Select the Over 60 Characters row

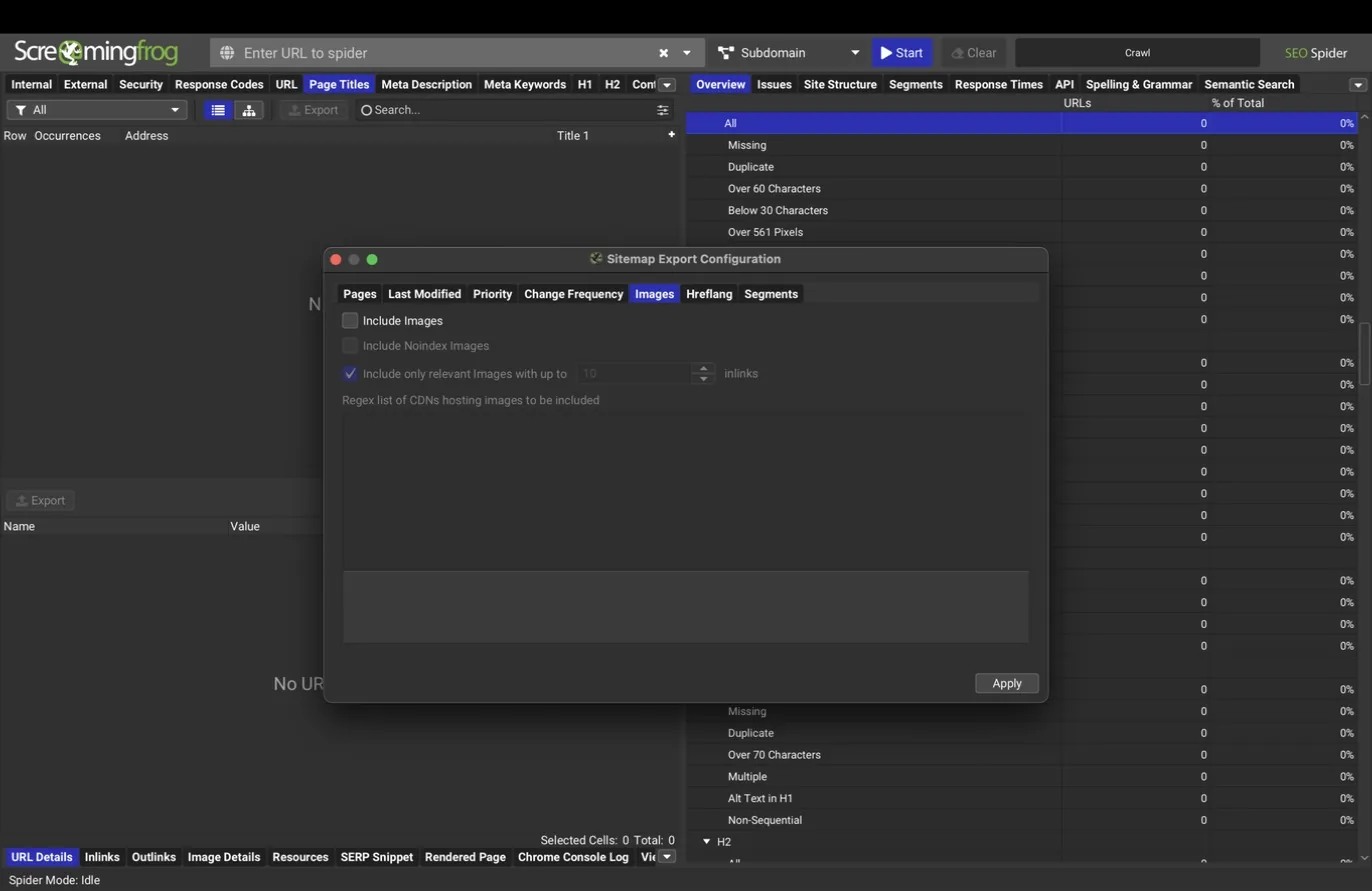tap(1021, 189)
